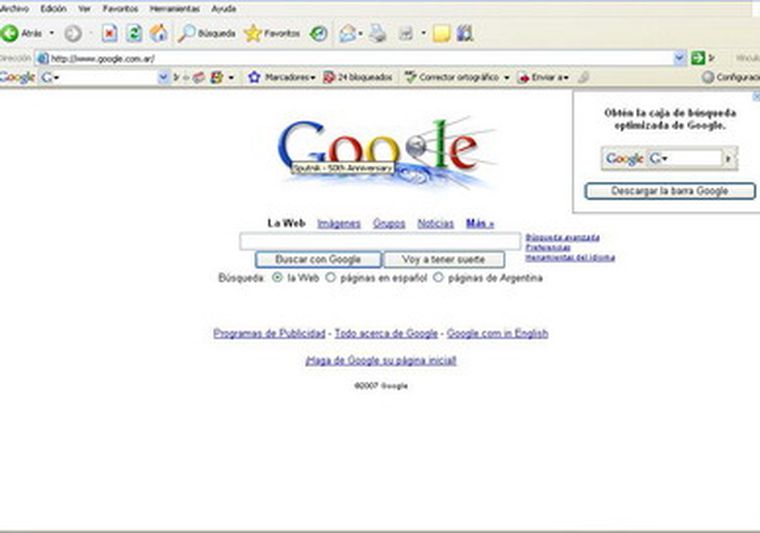Screen dimensions: 760x533
Task: Click the Google toolbar logo
Action: tap(17, 77)
